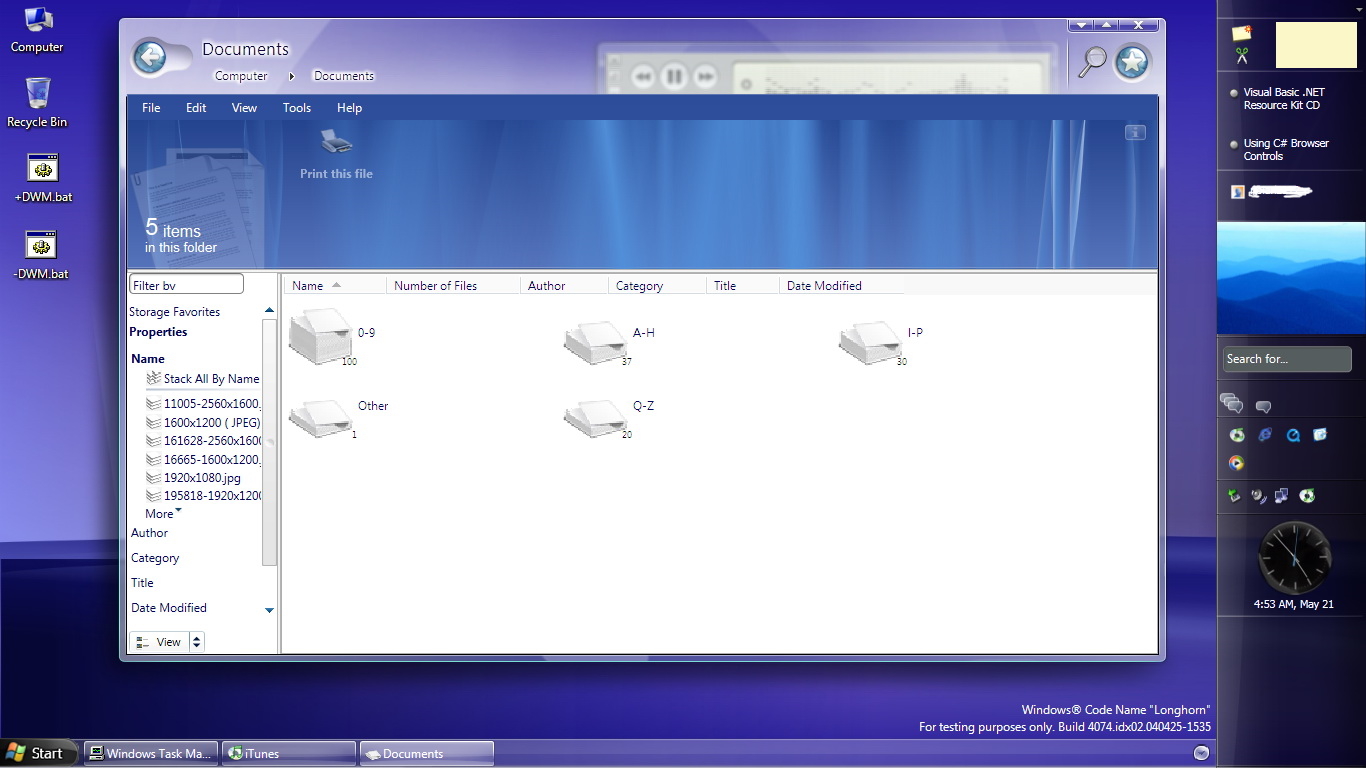Click the Start button
Screen dimensions: 1366x768
36,753
